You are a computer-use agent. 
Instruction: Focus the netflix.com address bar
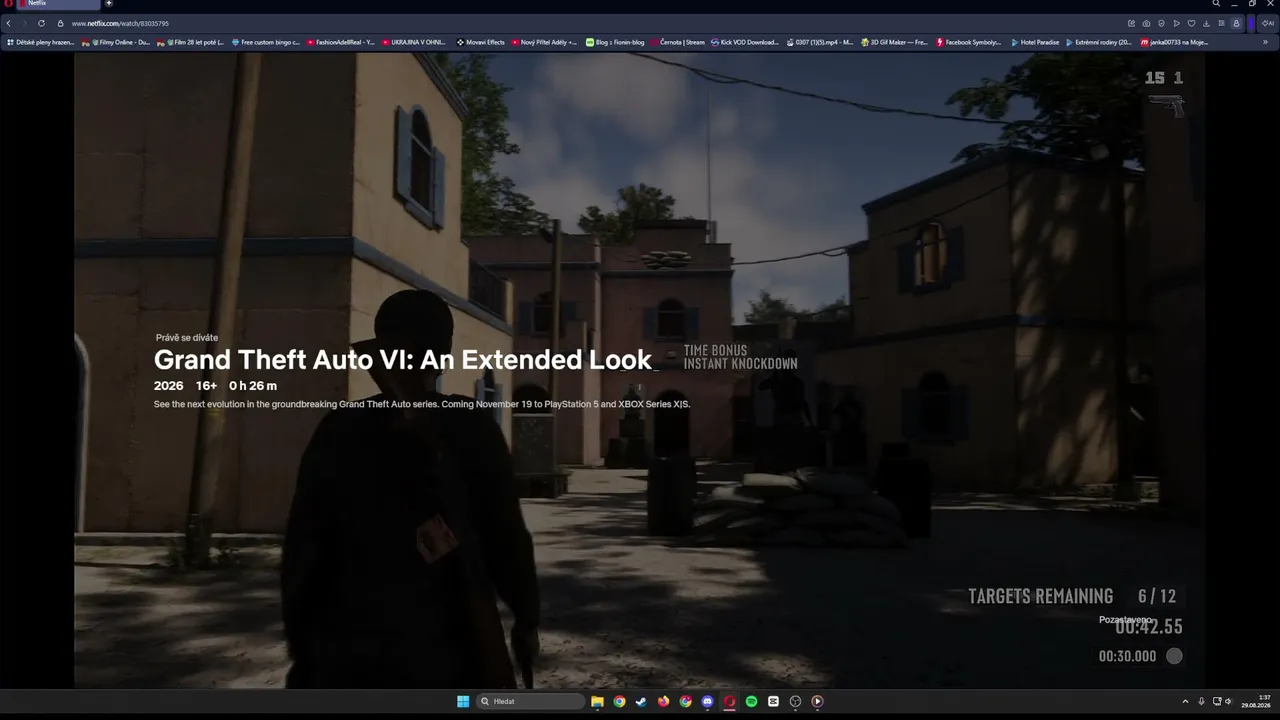pos(590,23)
